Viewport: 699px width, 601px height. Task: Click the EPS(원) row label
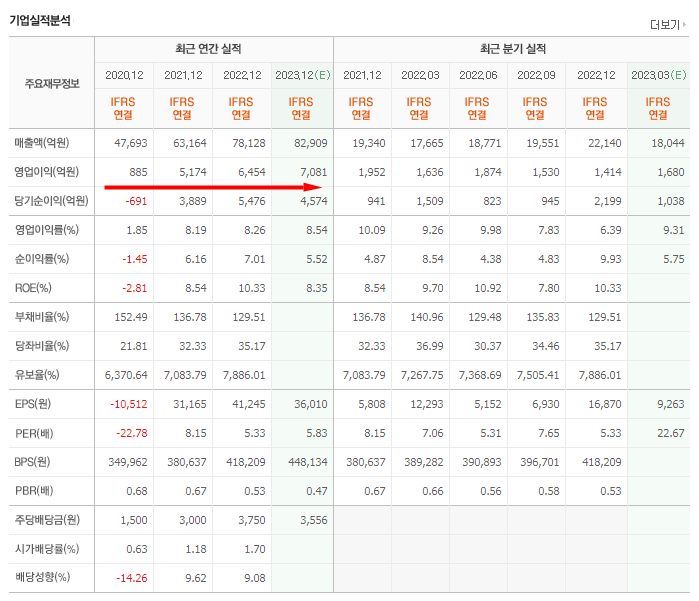[33, 404]
